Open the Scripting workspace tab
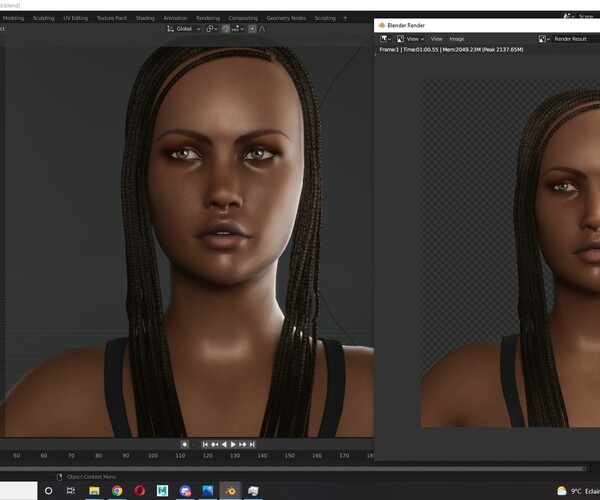Screen dimensions: 600x500 325,18
